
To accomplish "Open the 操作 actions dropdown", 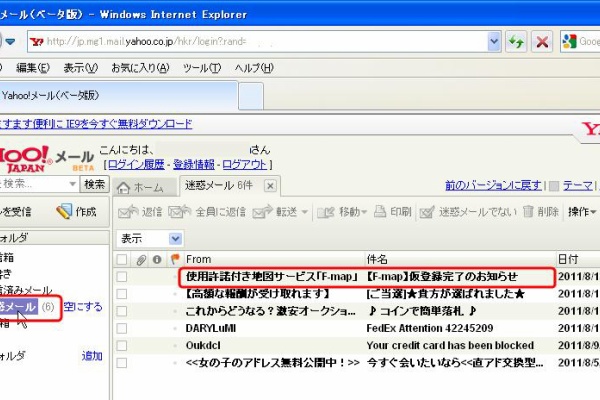I will (x=582, y=211).
